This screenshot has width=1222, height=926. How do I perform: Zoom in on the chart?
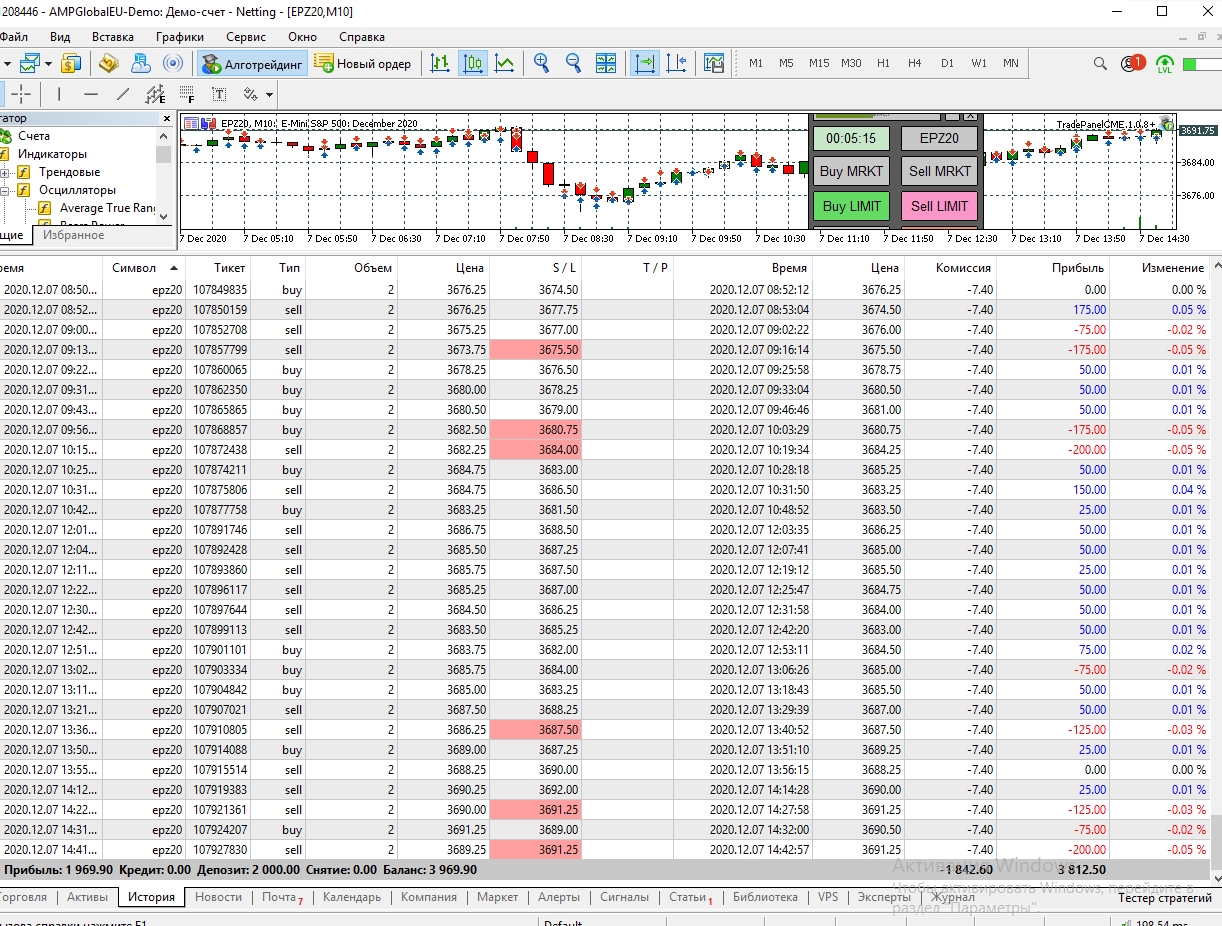click(x=541, y=63)
